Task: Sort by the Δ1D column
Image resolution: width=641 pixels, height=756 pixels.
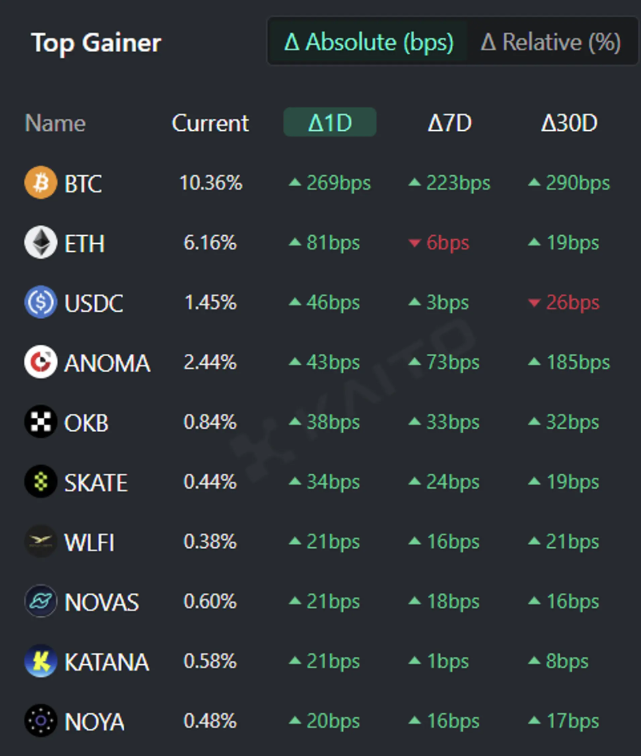Action: 330,122
